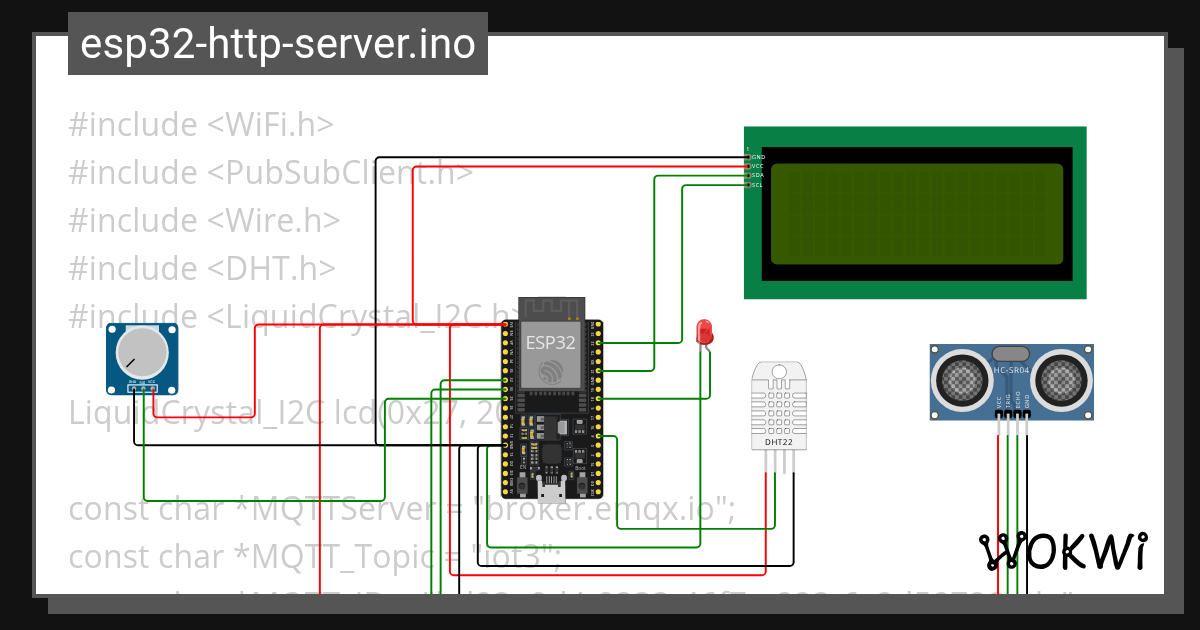Viewport: 1200px width, 630px height.
Task: Click the green LCD display module
Action: 915,212
